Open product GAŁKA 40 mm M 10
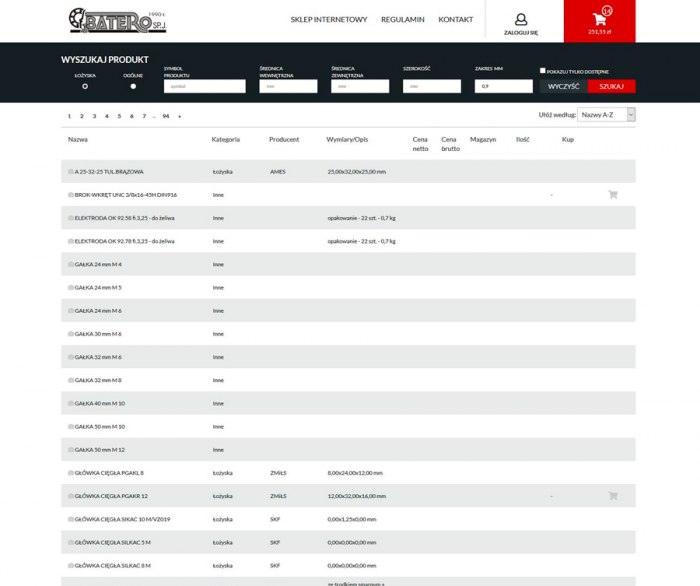 100,403
